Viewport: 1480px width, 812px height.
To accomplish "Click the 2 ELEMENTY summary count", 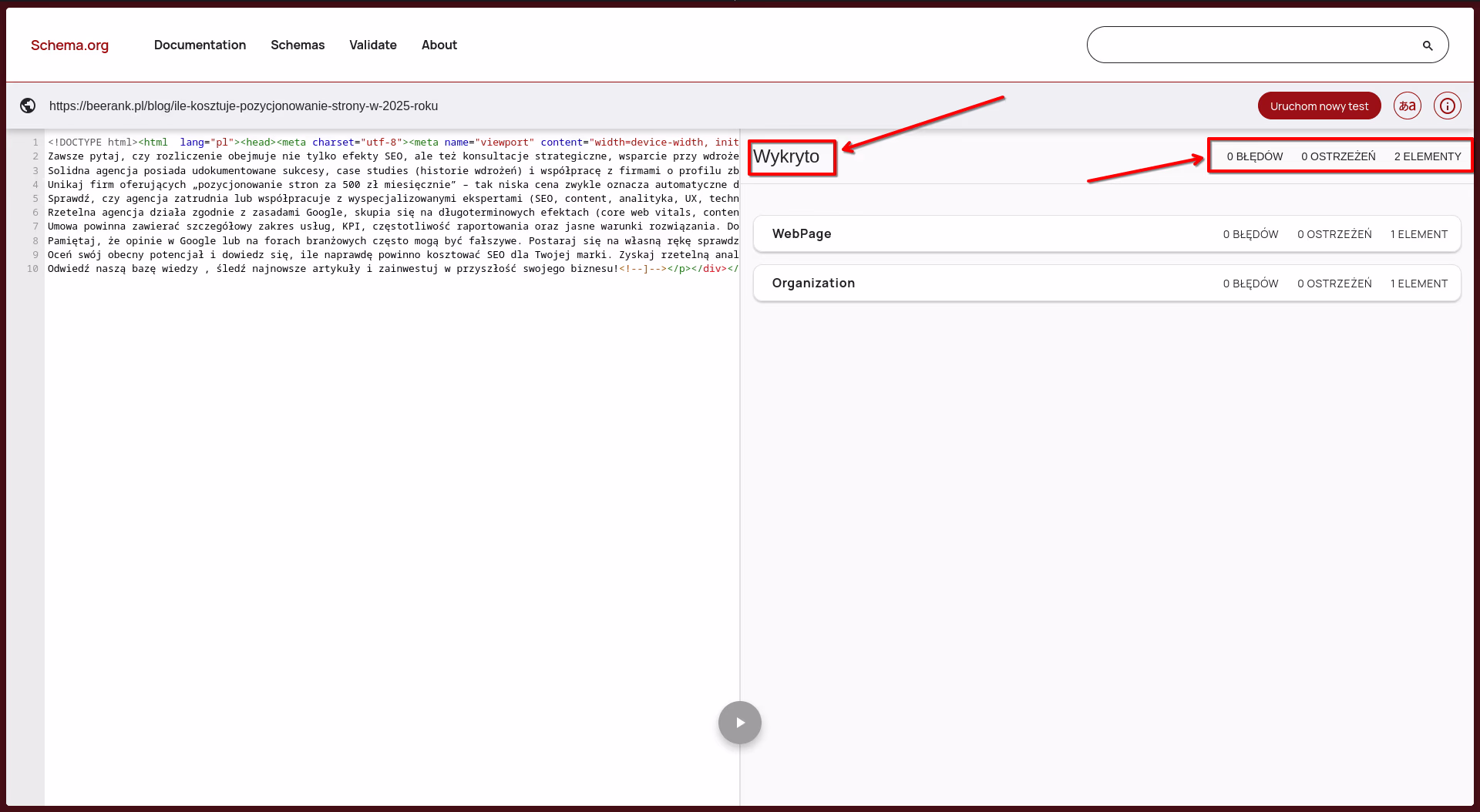I will click(x=1427, y=156).
